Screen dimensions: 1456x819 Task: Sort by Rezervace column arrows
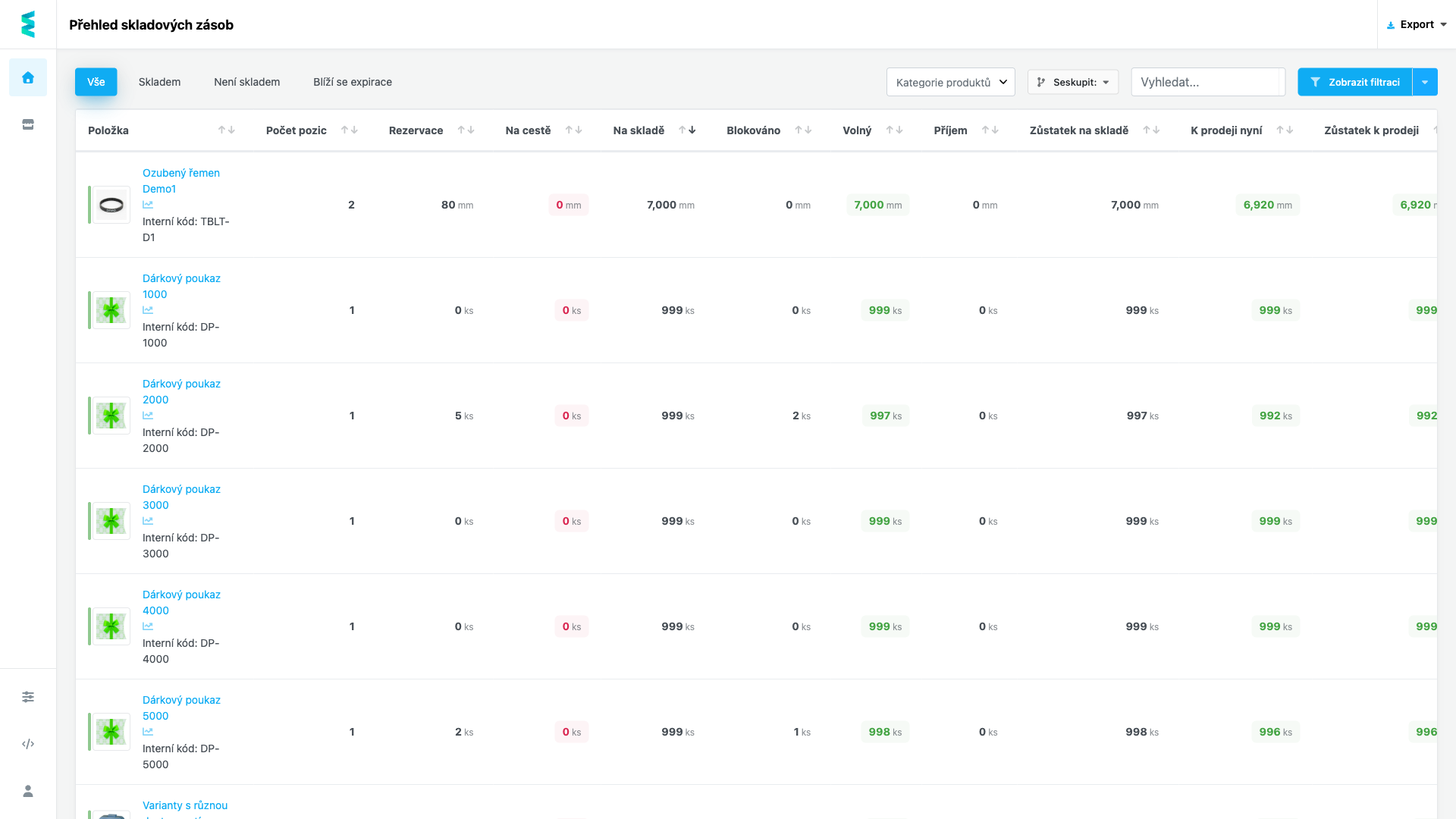coord(466,130)
